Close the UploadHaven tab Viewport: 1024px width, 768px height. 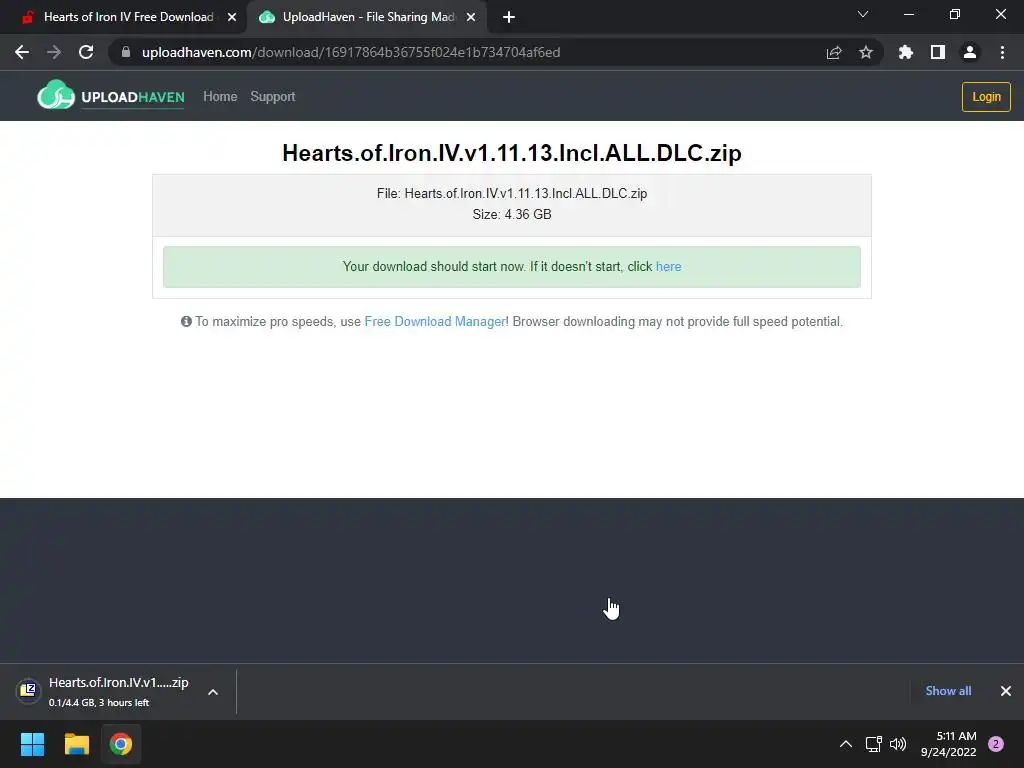471,17
